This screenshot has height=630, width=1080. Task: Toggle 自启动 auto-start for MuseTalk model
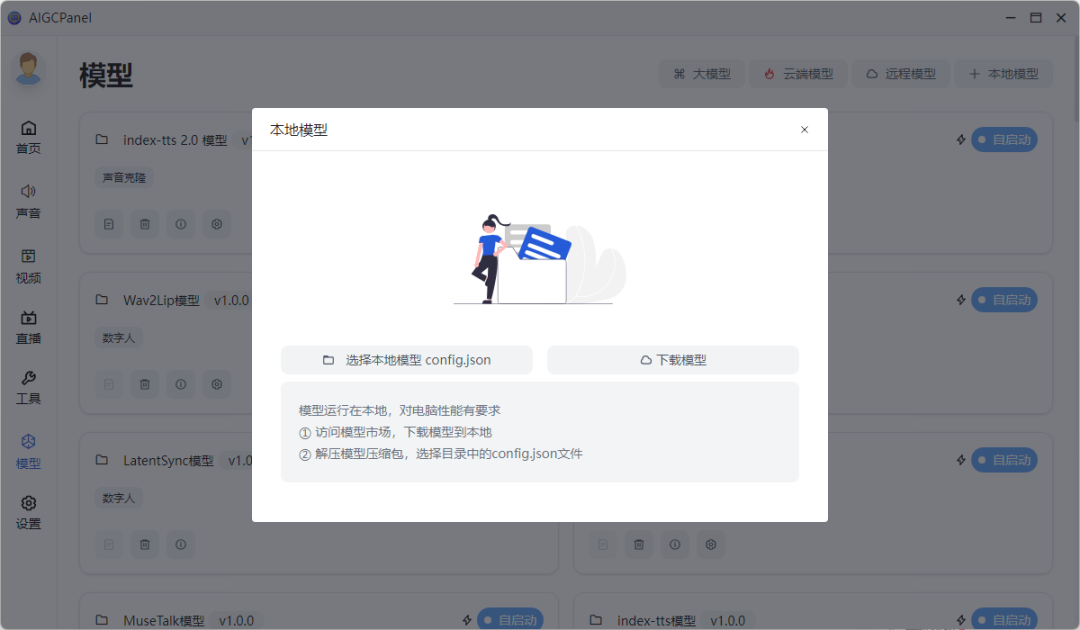coord(510,619)
